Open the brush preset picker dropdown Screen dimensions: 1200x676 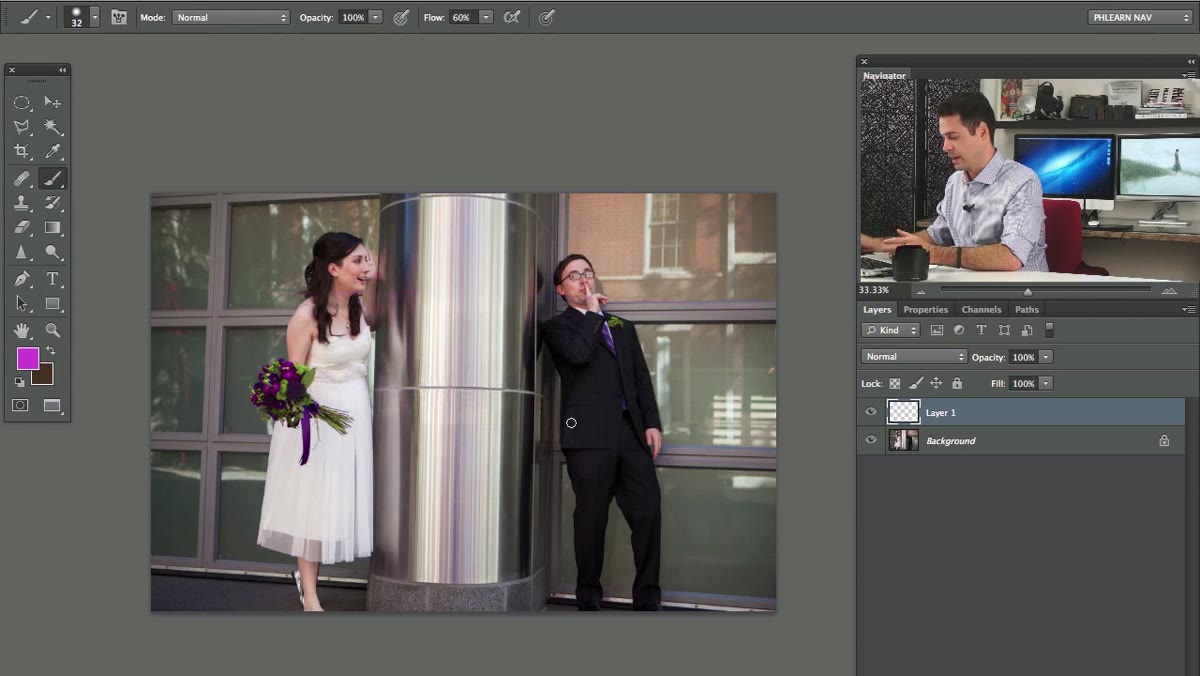coord(95,17)
